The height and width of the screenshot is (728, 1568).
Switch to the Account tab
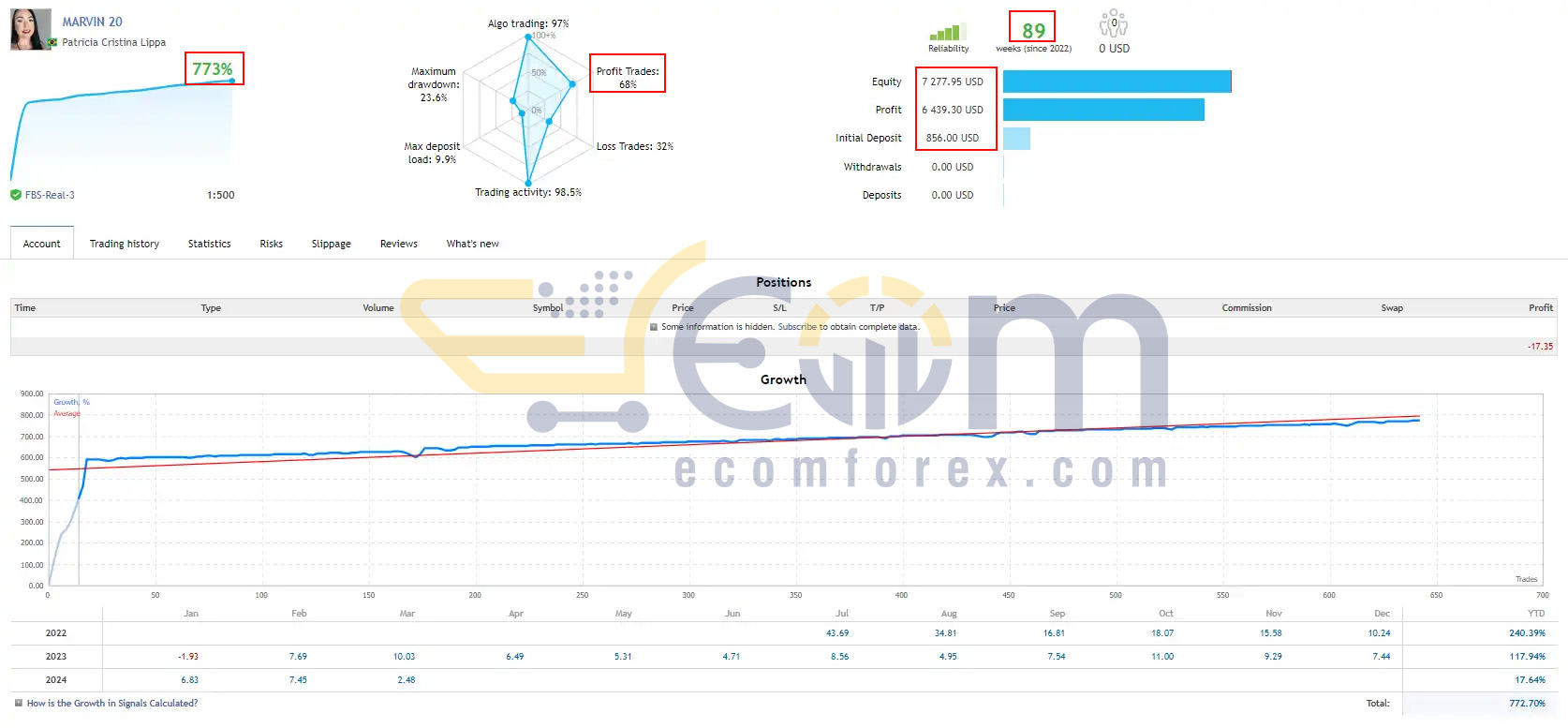(x=42, y=244)
